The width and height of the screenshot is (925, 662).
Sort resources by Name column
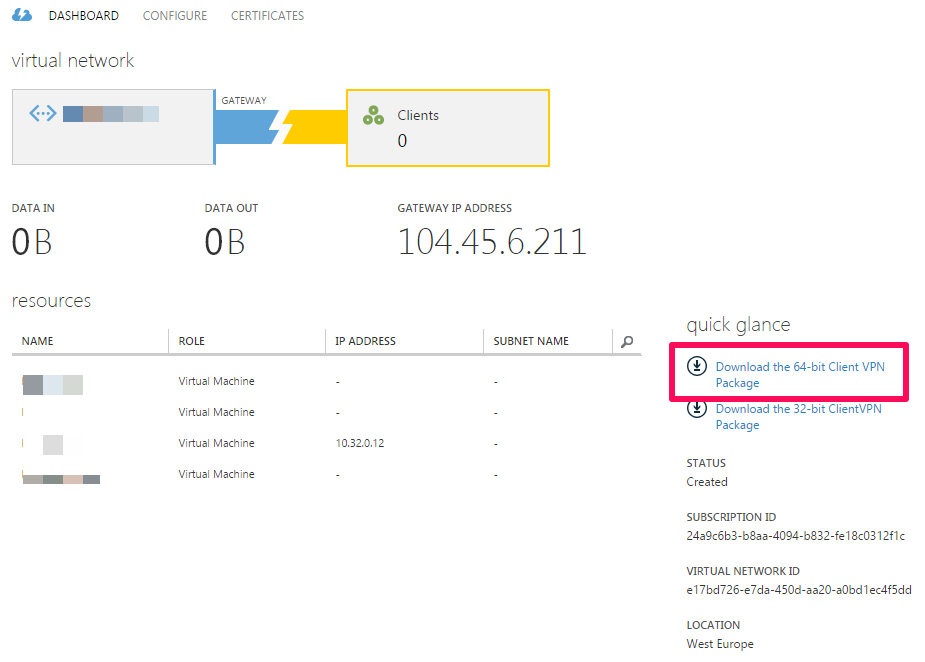point(38,341)
